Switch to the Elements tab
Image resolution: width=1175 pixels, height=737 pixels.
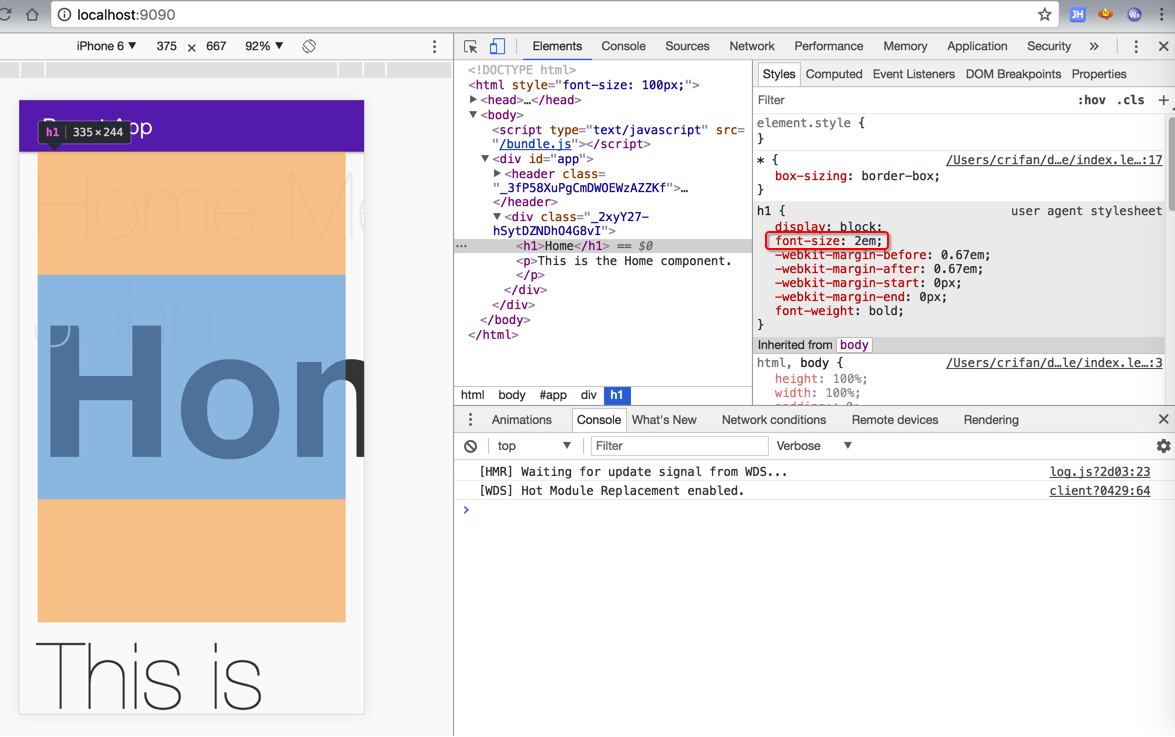point(557,46)
